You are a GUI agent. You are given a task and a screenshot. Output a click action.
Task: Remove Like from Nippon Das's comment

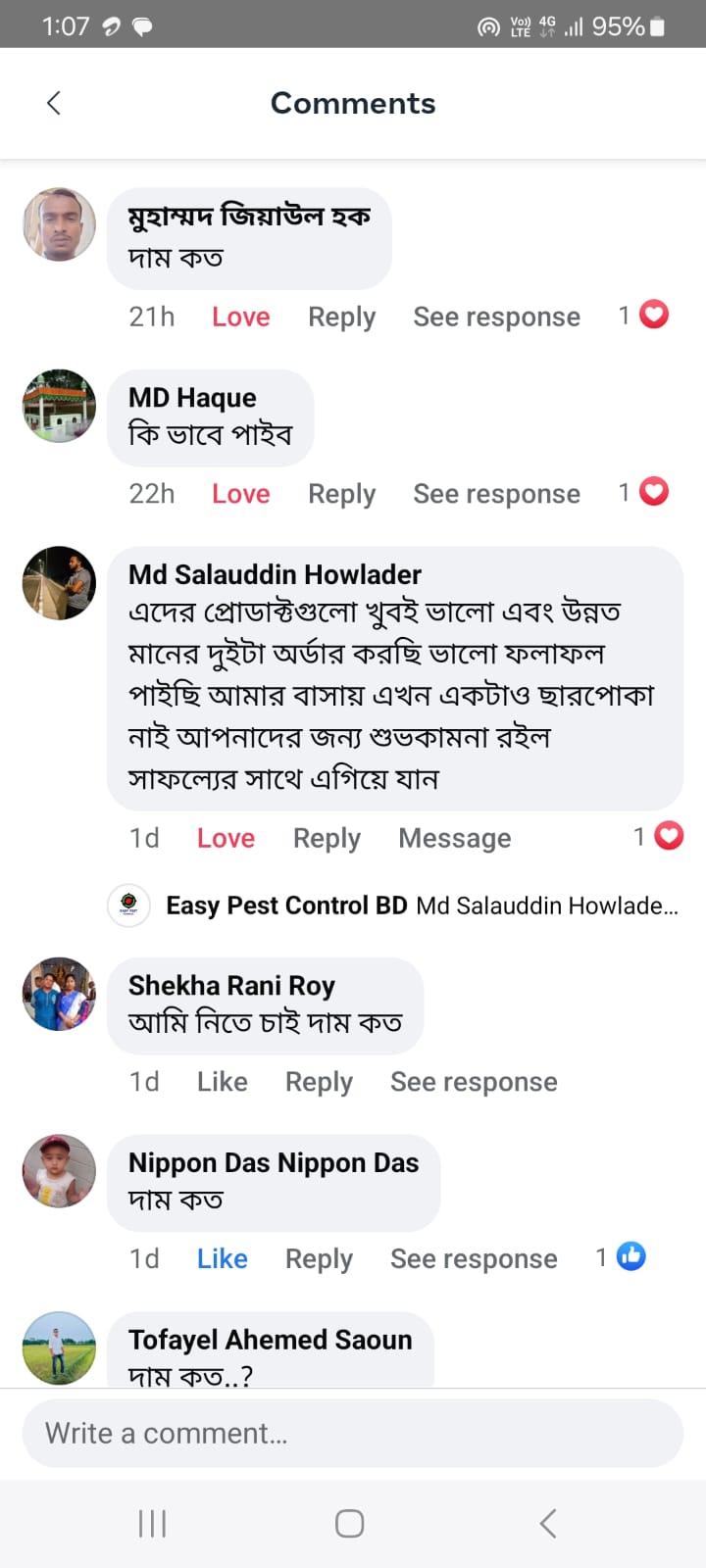point(223,1258)
